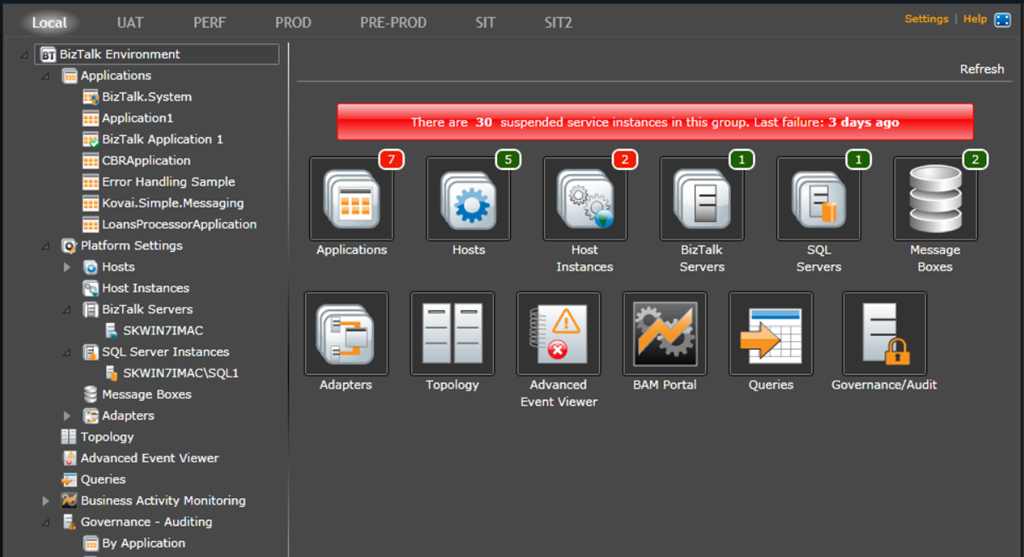
Task: Switch to the Local environment tab
Action: (x=50, y=23)
